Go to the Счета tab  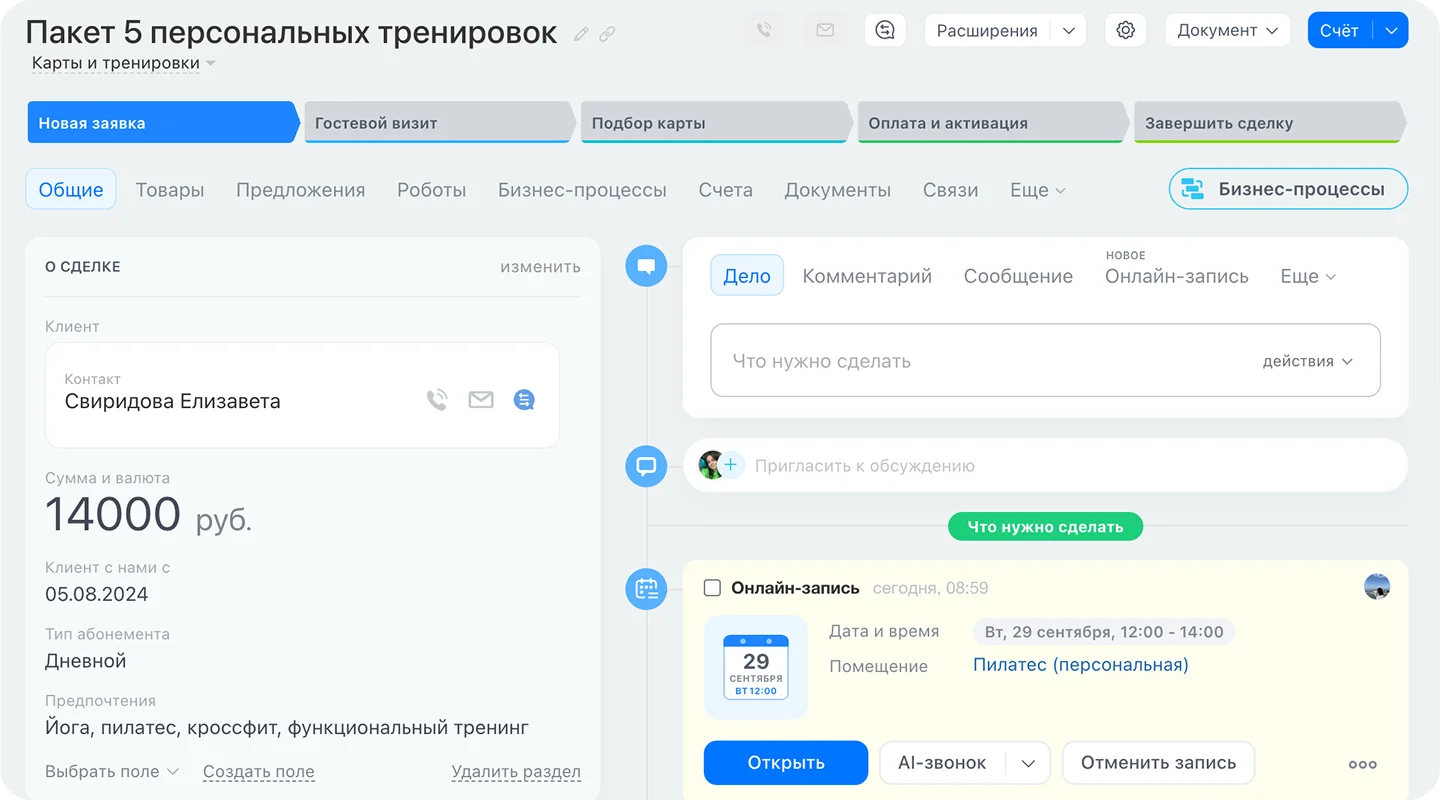pyautogui.click(x=726, y=190)
